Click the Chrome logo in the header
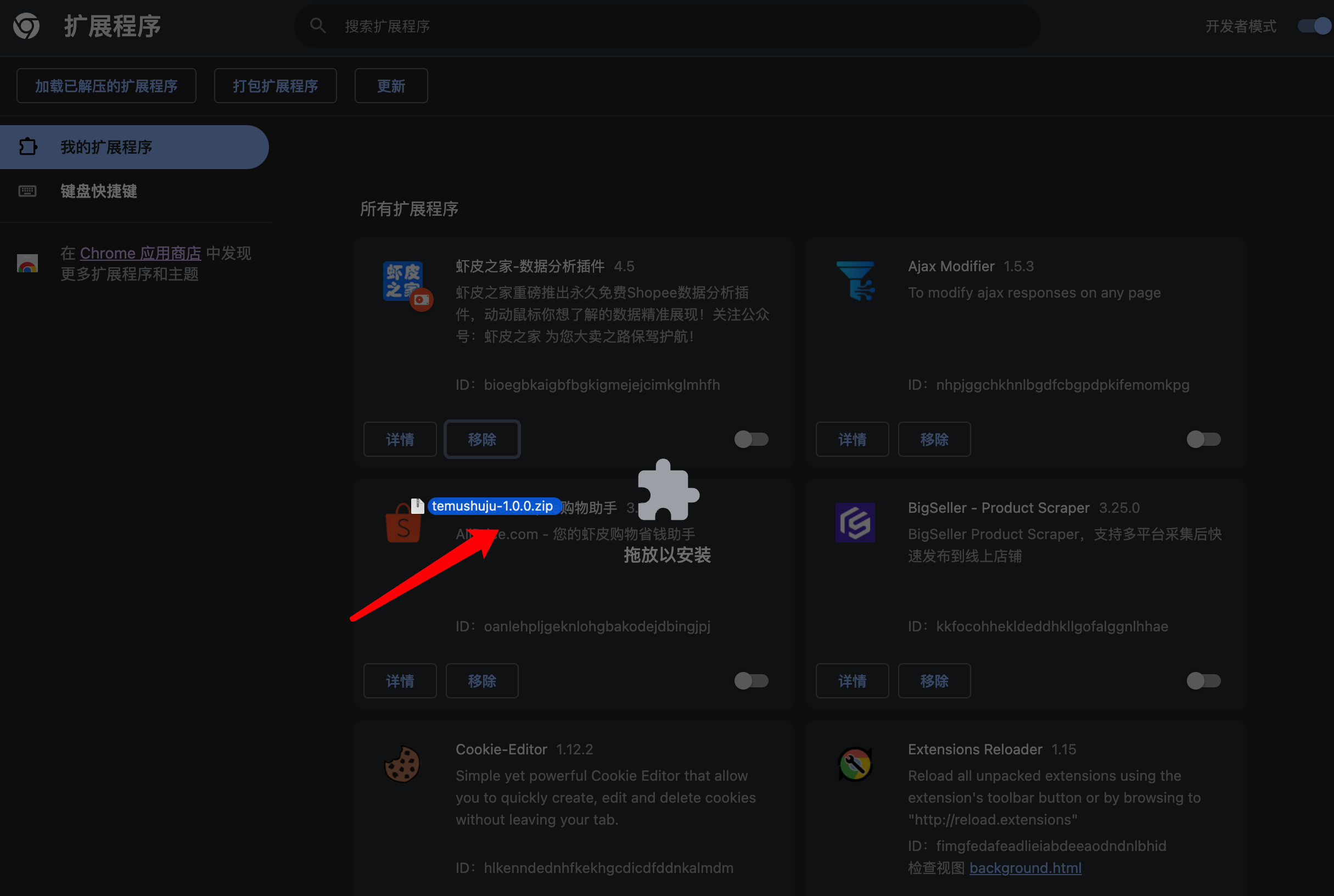Image resolution: width=1334 pixels, height=896 pixels. pyautogui.click(x=26, y=26)
